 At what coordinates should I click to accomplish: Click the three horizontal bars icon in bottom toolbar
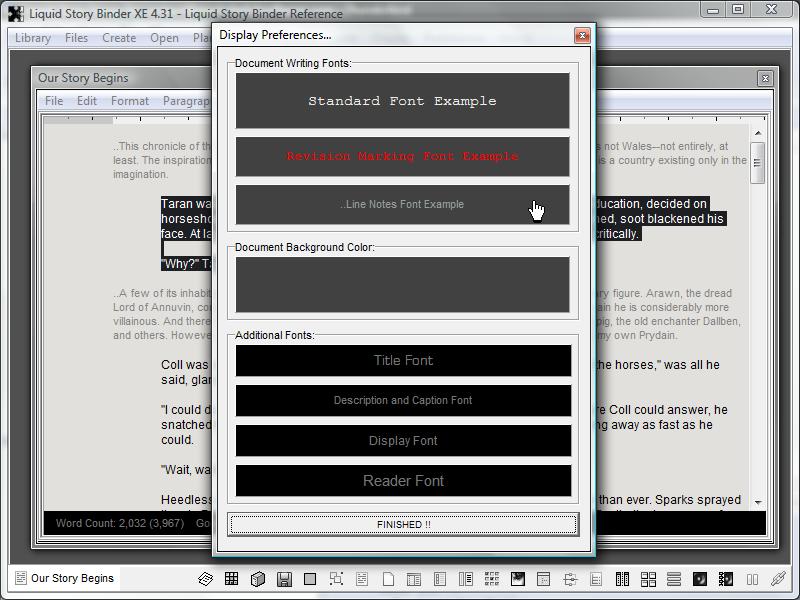point(674,579)
